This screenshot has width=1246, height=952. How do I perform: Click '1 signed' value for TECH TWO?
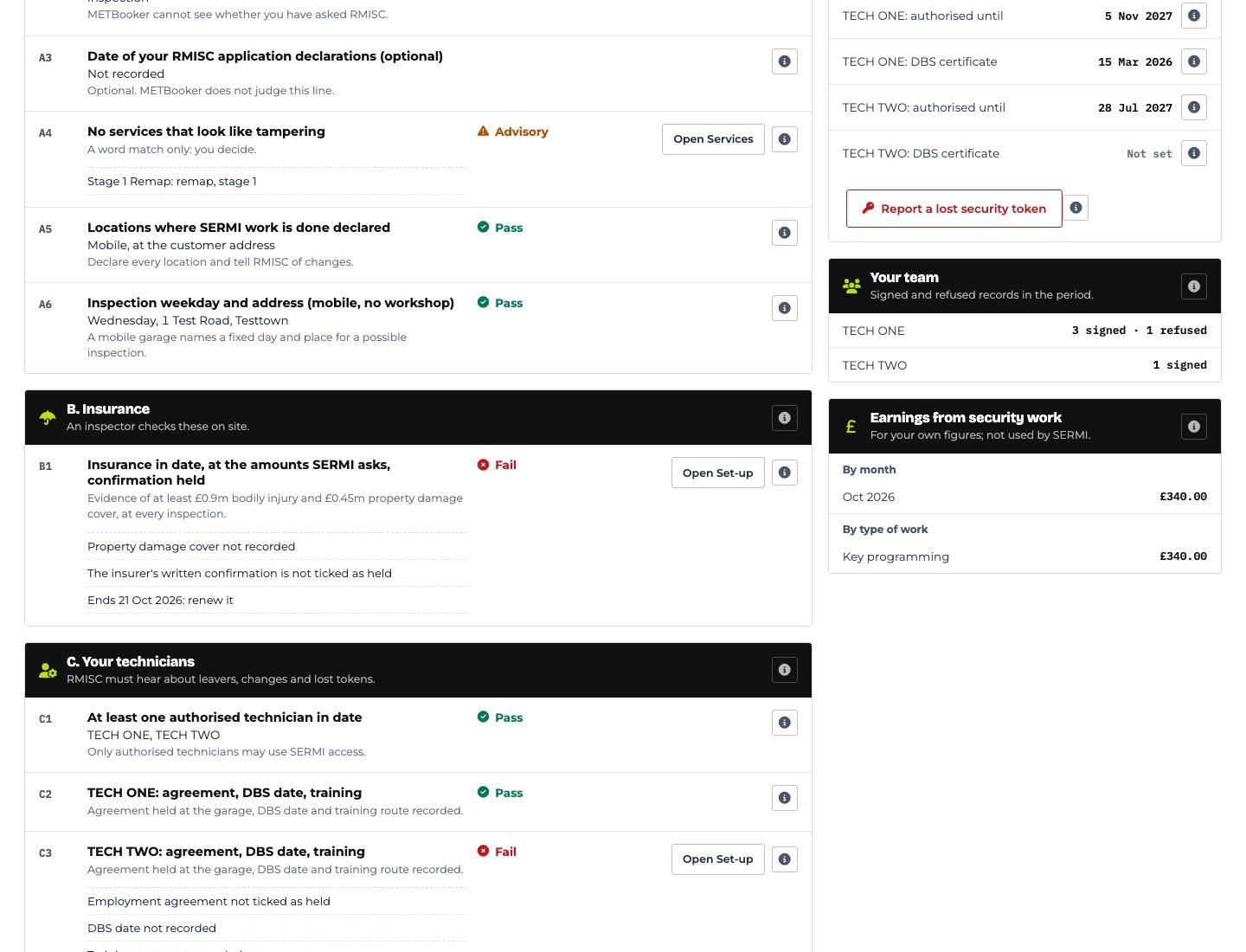(x=1179, y=365)
